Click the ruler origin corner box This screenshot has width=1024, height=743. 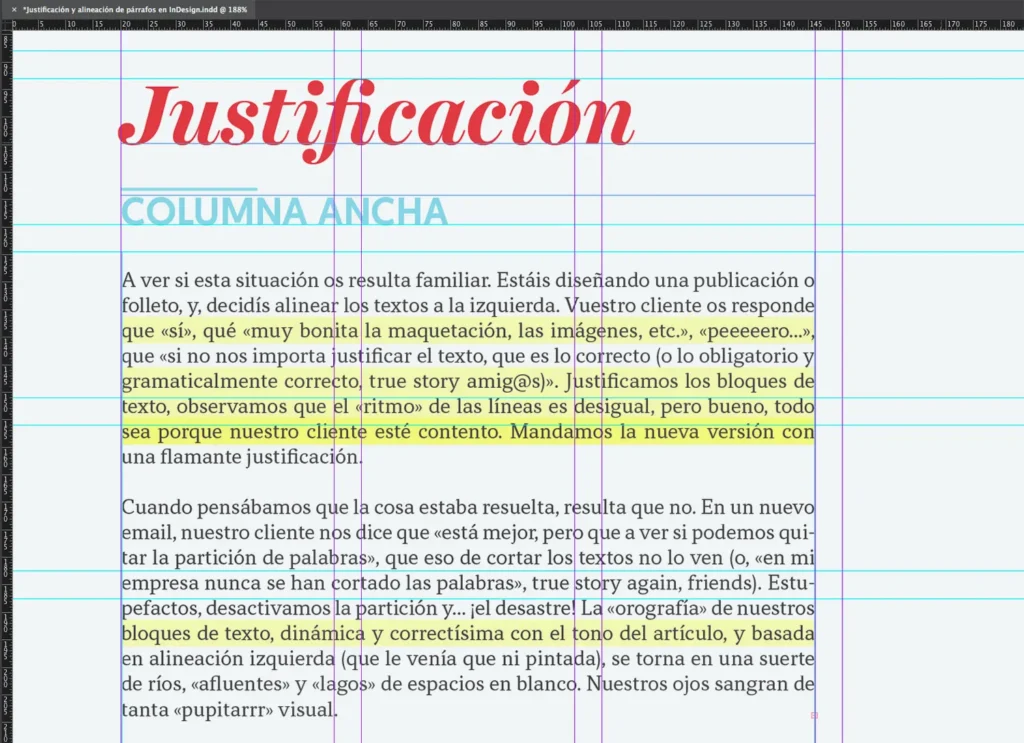tap(5, 24)
